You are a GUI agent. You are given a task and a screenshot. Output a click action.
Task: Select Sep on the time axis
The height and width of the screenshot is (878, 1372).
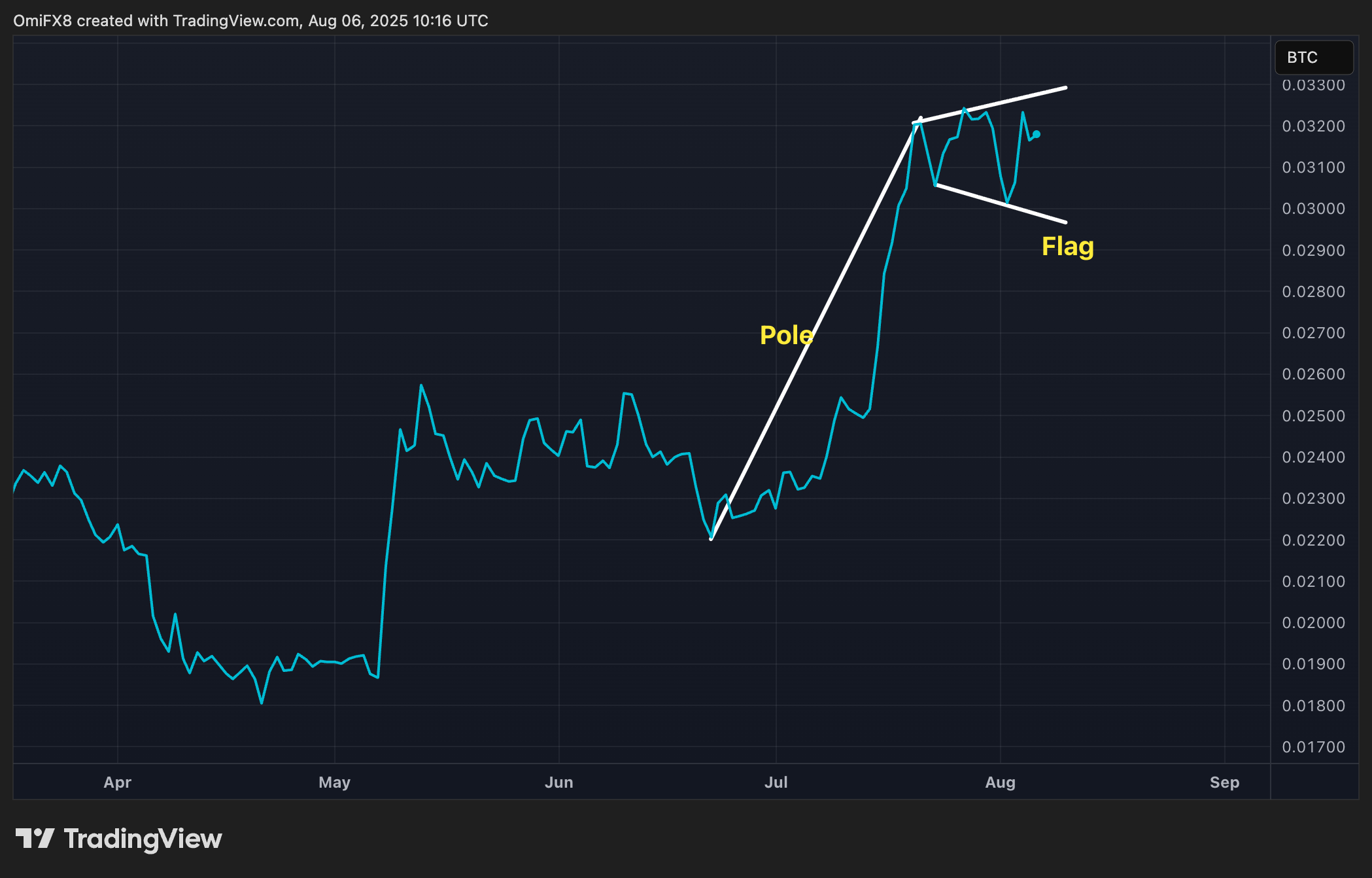coord(1226,782)
